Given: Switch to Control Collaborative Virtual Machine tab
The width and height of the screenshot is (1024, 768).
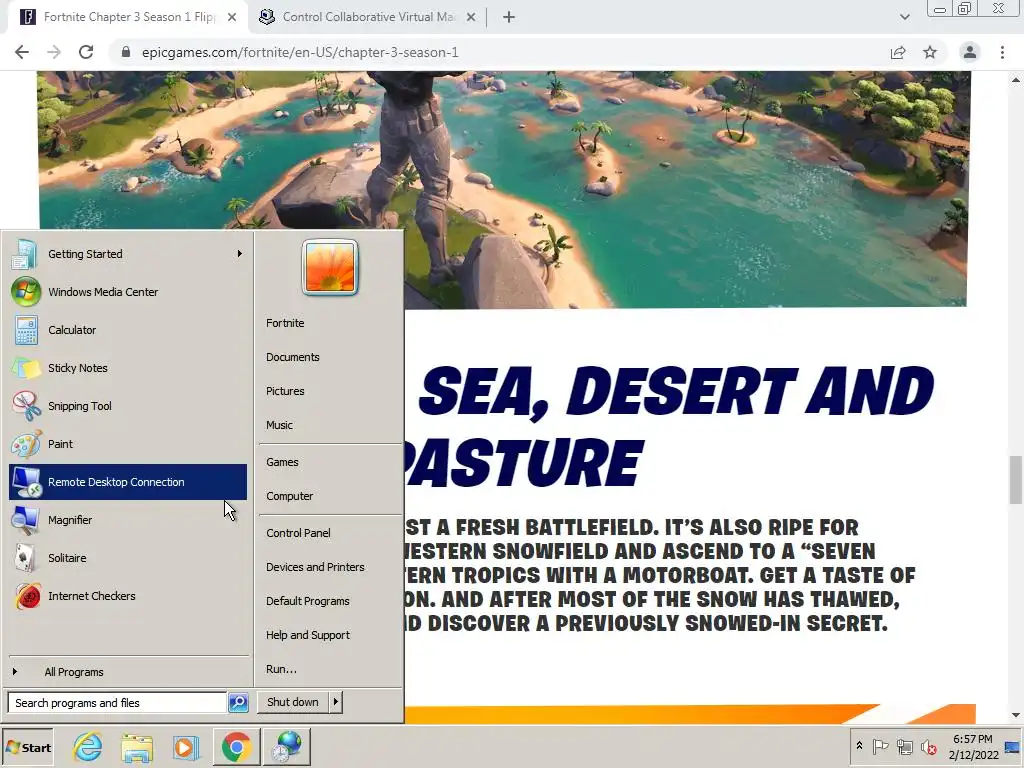Looking at the screenshot, I should click(x=368, y=17).
